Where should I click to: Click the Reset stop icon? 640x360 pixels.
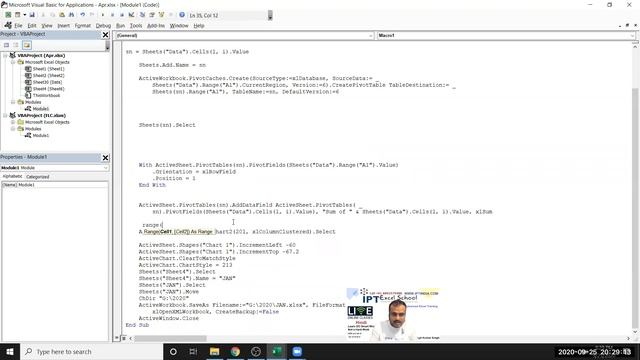click(x=122, y=15)
